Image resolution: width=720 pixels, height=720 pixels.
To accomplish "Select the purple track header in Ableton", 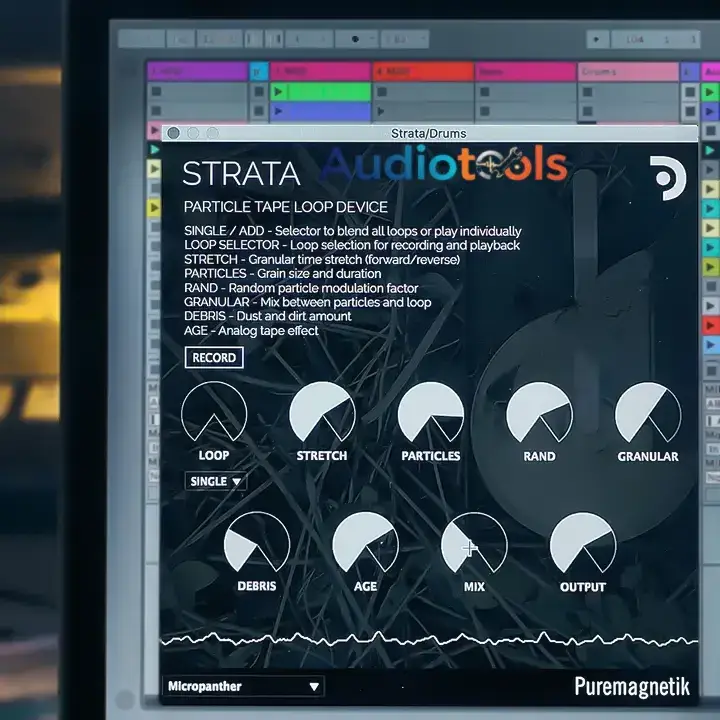I will click(198, 72).
